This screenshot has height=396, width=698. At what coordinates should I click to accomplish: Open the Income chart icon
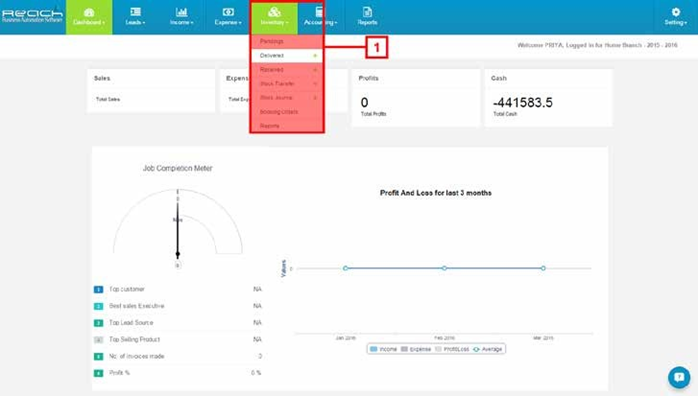(181, 12)
